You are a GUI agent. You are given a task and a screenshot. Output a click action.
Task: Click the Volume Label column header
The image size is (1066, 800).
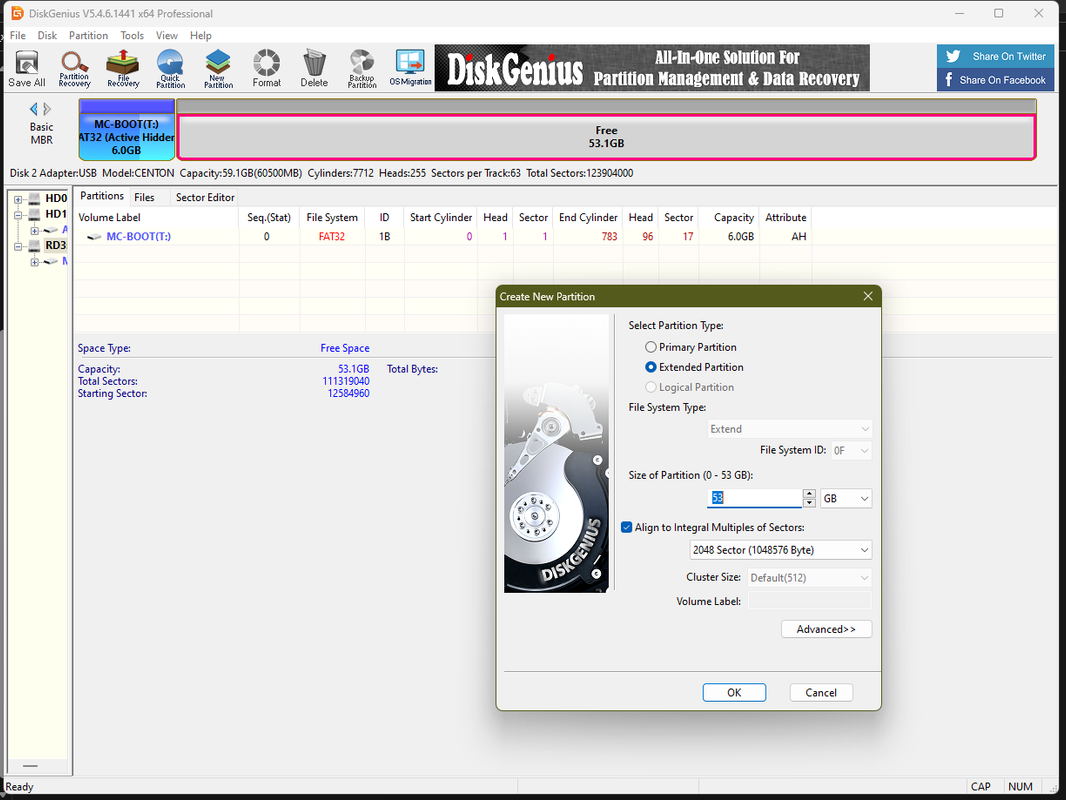click(156, 218)
